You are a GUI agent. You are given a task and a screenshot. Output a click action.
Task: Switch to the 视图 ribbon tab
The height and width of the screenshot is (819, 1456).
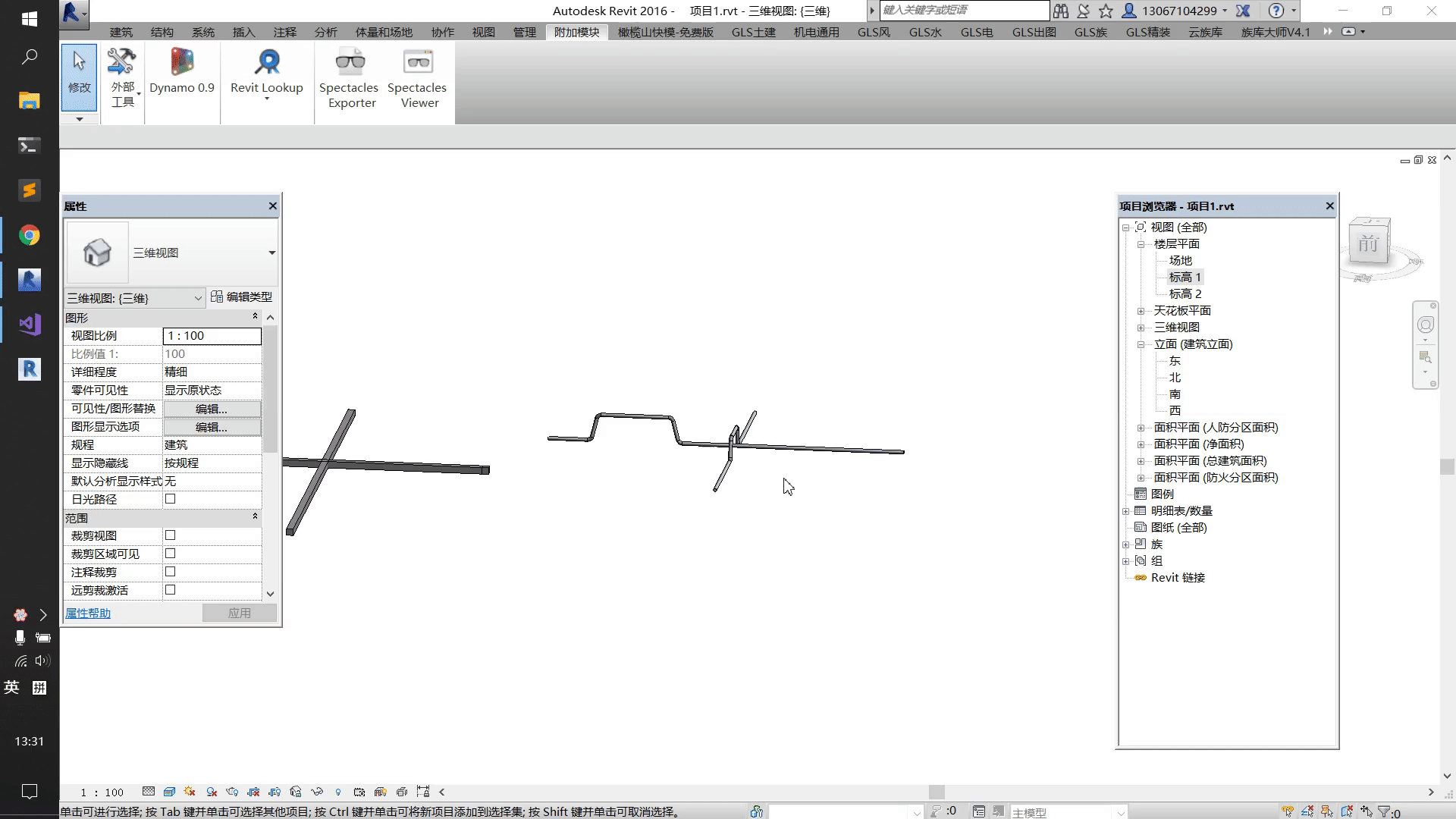pyautogui.click(x=483, y=31)
